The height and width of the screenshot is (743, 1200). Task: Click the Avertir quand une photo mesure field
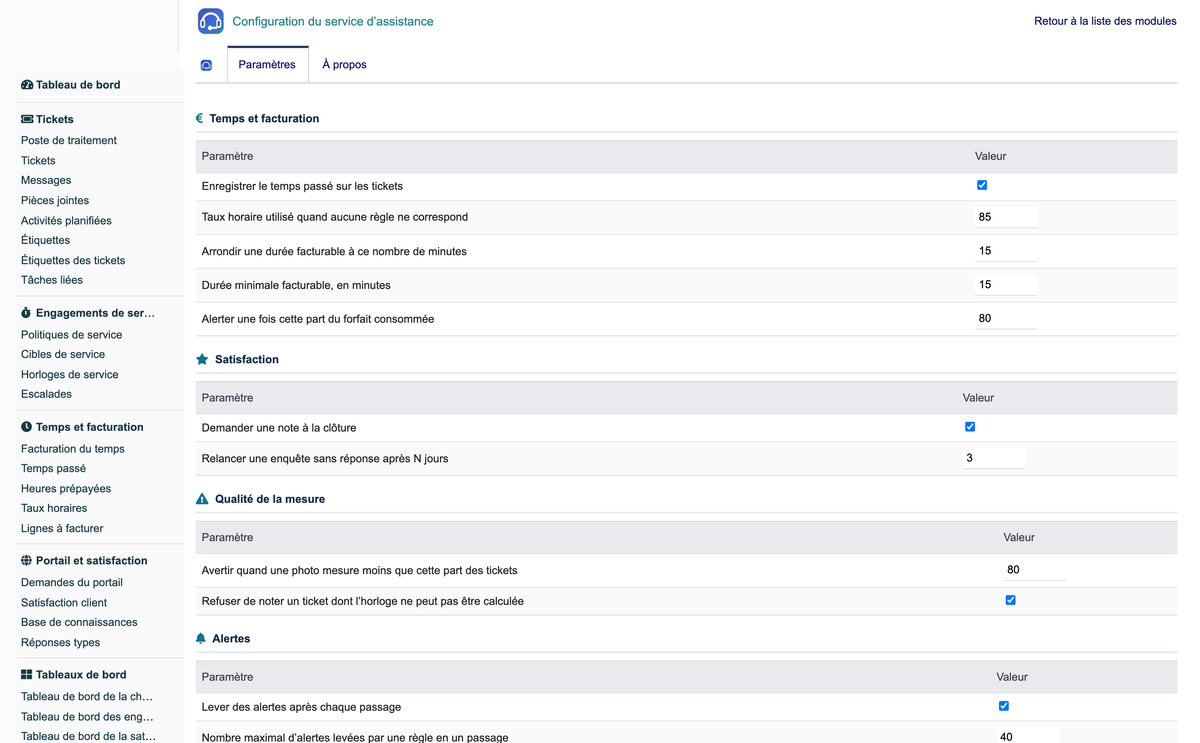pos(1035,570)
